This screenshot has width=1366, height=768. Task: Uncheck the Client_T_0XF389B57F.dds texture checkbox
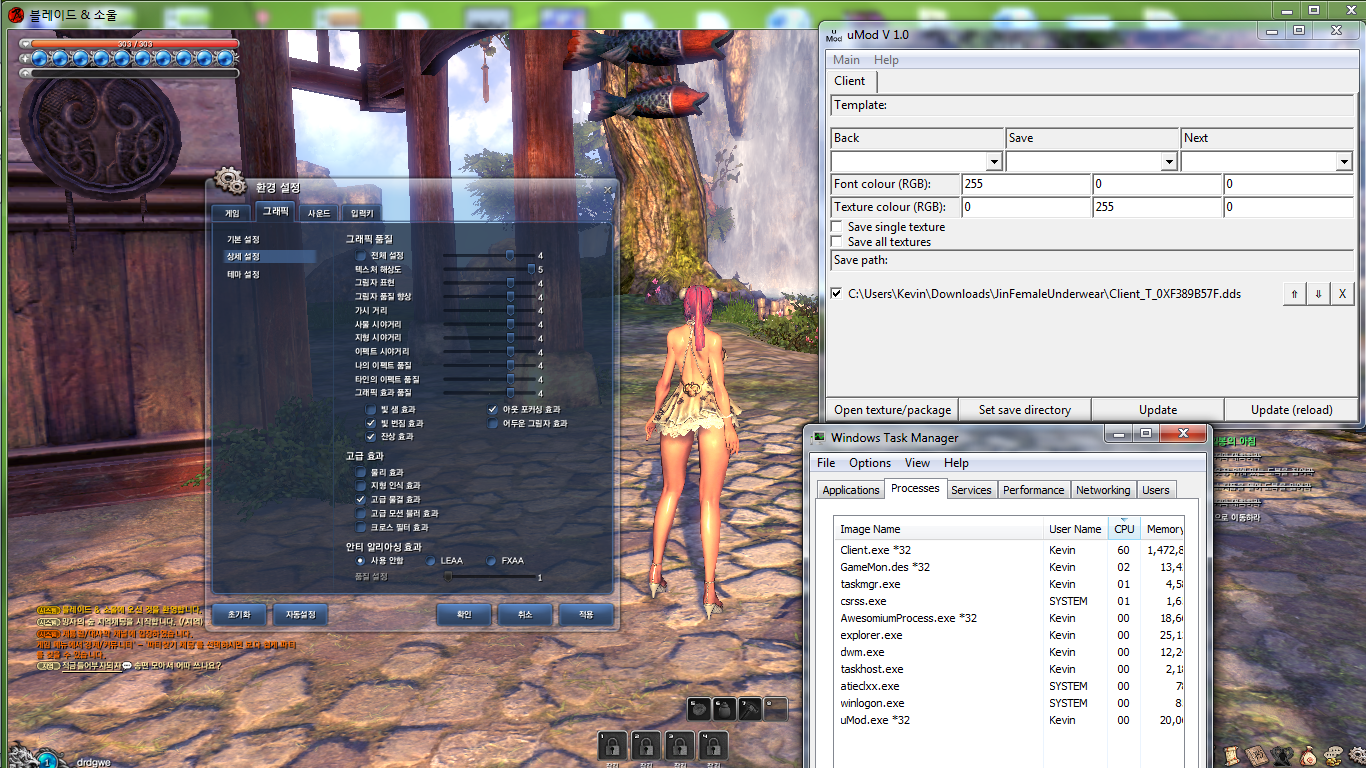pos(837,294)
